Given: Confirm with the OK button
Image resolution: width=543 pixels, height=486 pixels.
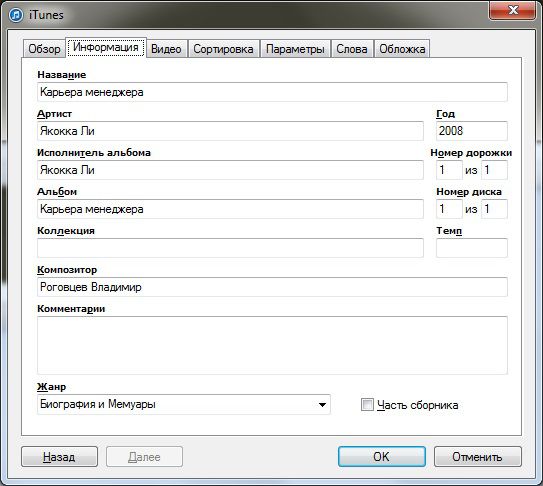Looking at the screenshot, I should pyautogui.click(x=382, y=457).
